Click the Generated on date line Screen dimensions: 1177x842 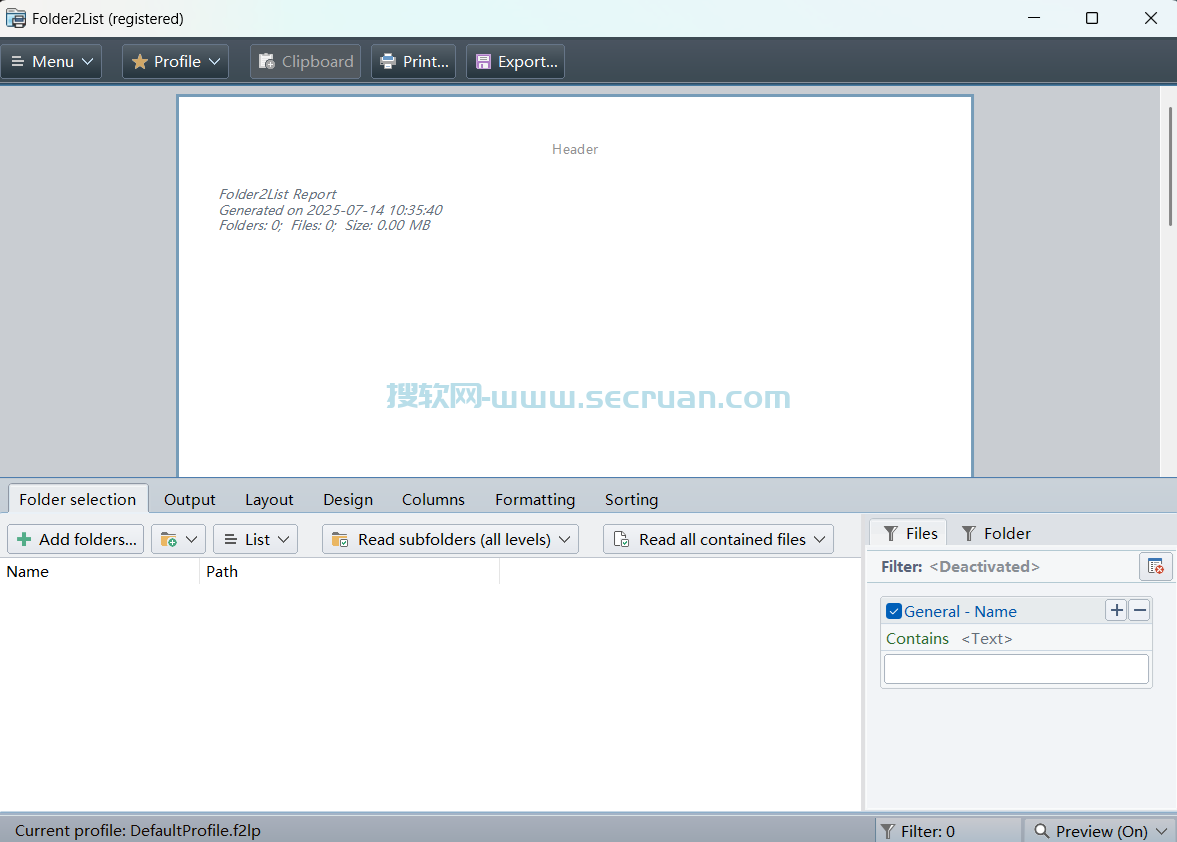[330, 210]
